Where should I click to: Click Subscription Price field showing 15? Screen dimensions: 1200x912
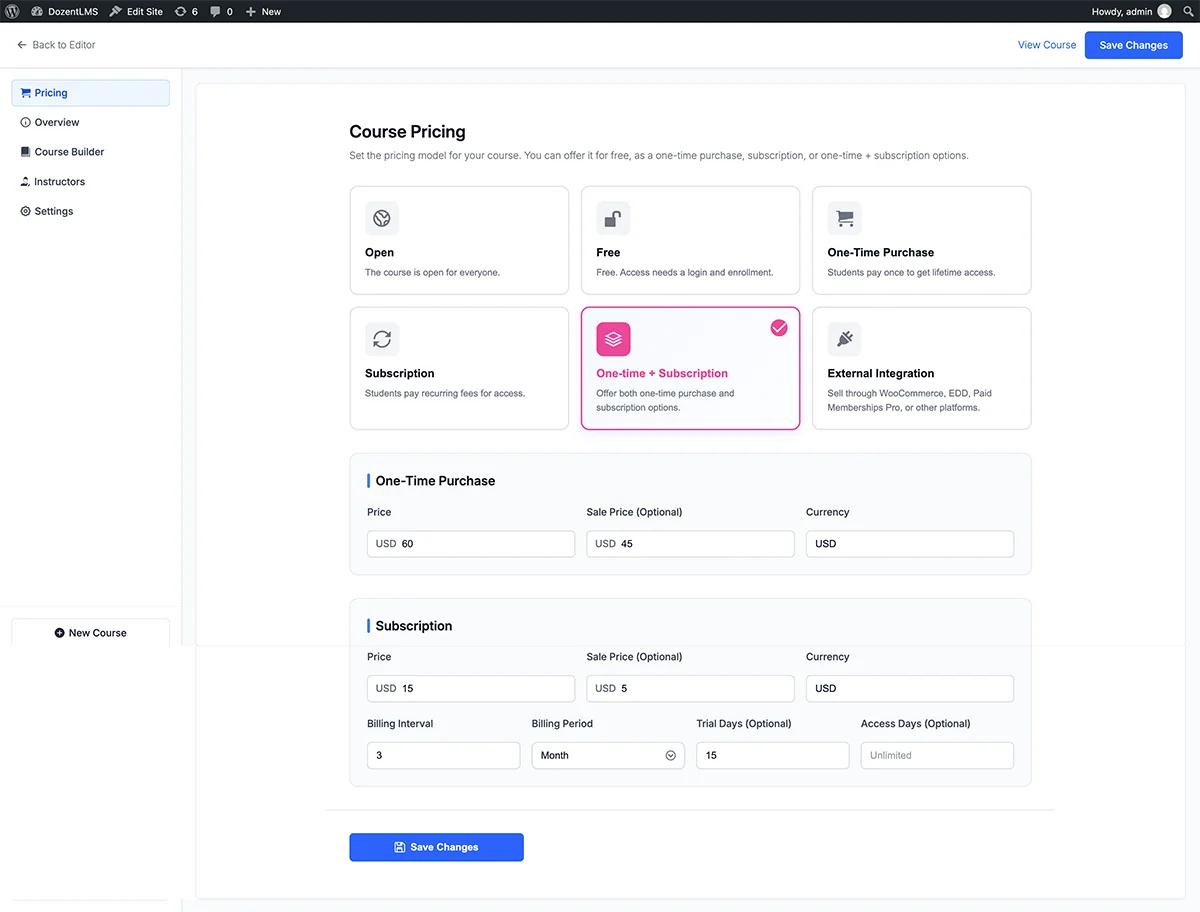point(471,689)
